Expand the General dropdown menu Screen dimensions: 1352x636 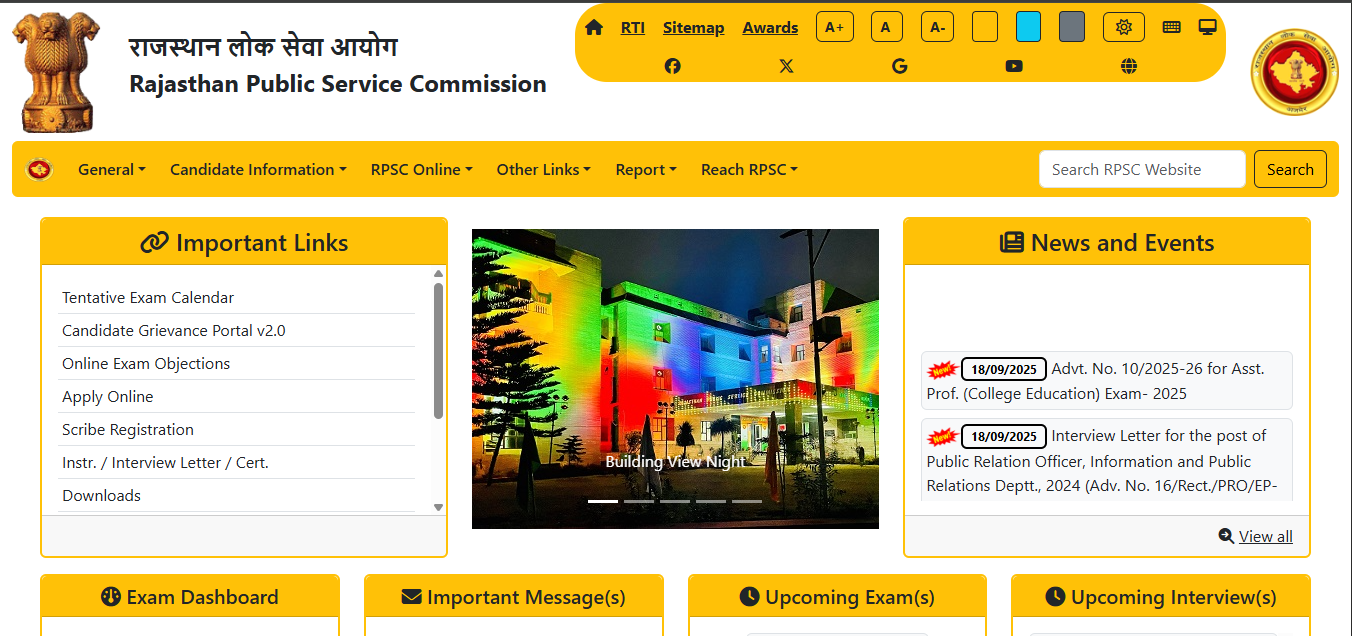click(x=111, y=169)
